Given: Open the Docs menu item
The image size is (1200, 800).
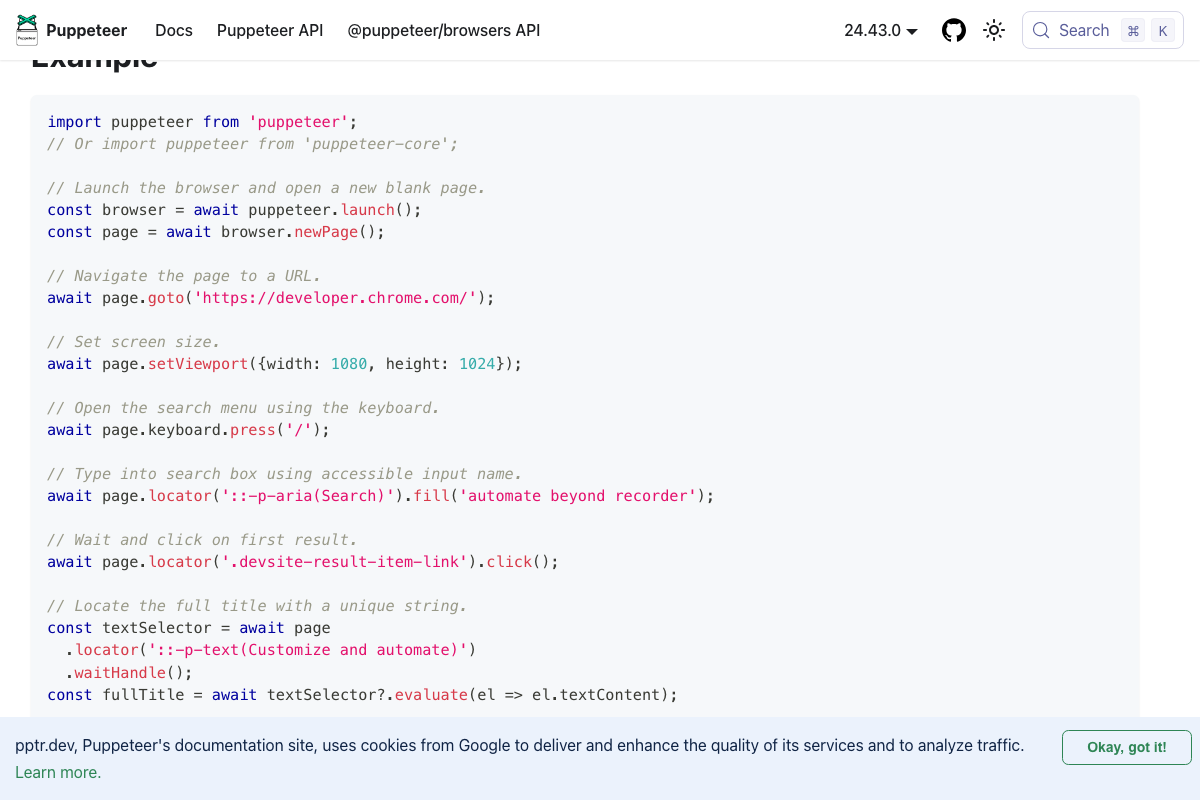Looking at the screenshot, I should [174, 30].
